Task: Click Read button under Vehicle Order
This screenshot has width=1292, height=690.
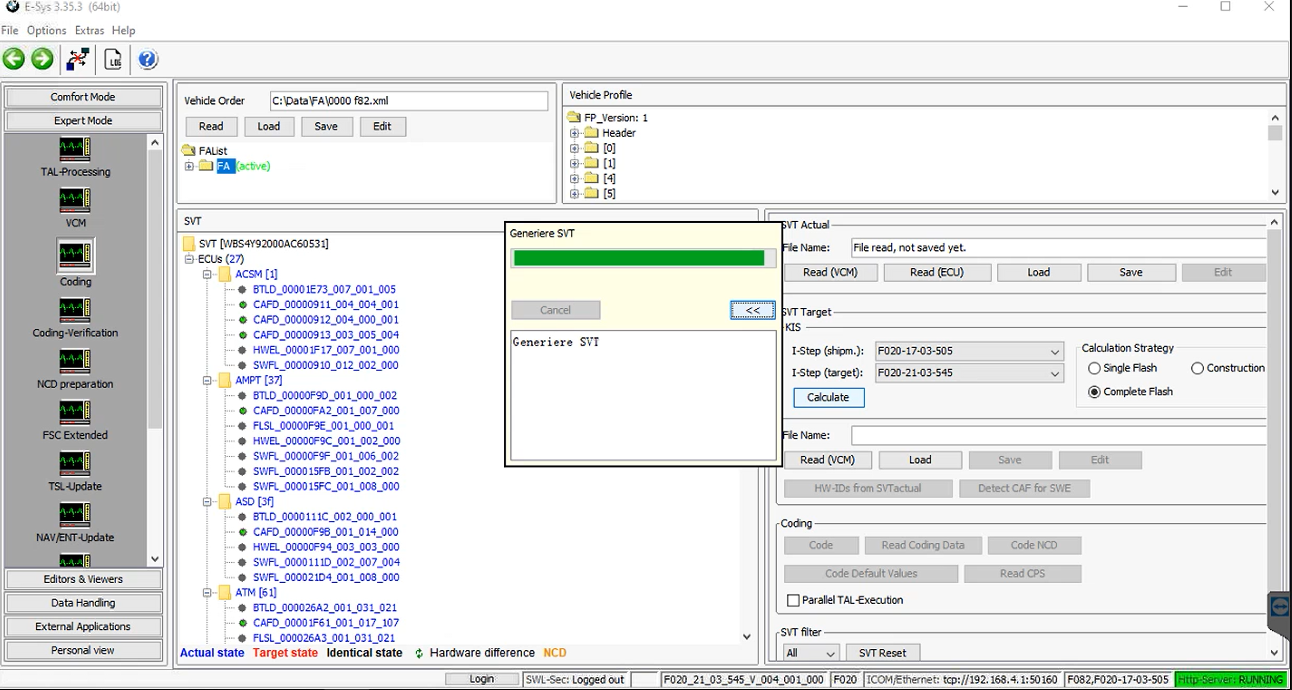Action: pyautogui.click(x=211, y=126)
